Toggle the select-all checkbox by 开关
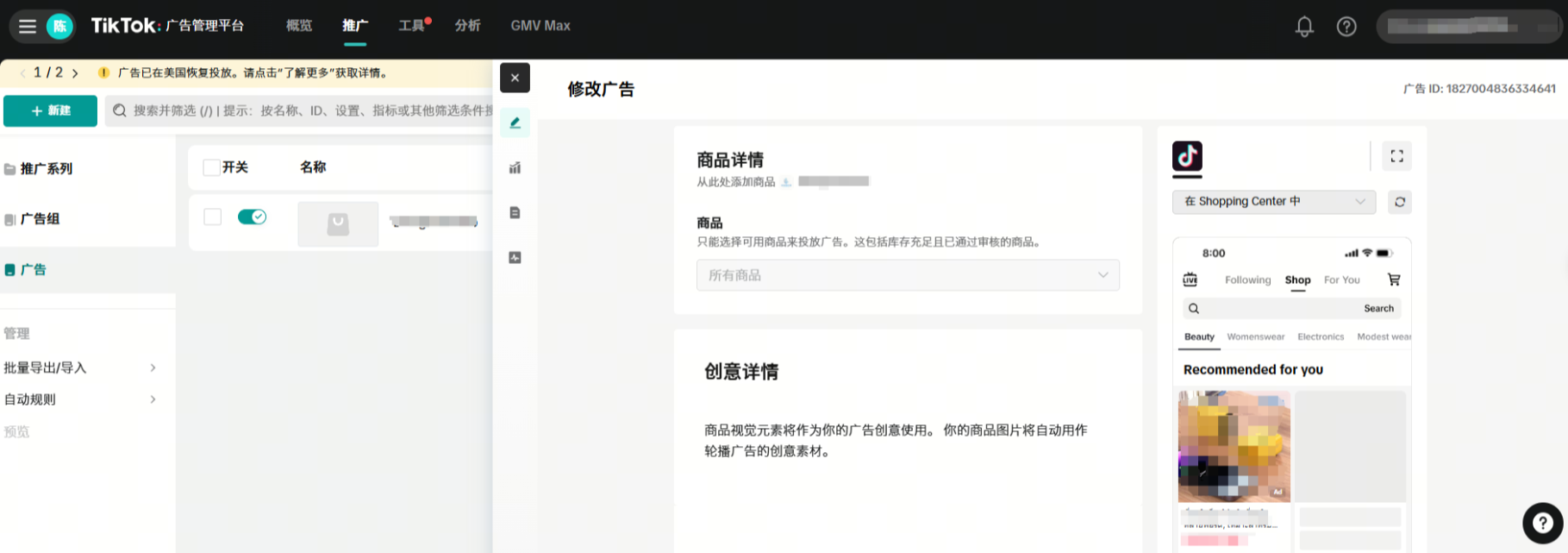The width and height of the screenshot is (1568, 553). pos(211,167)
